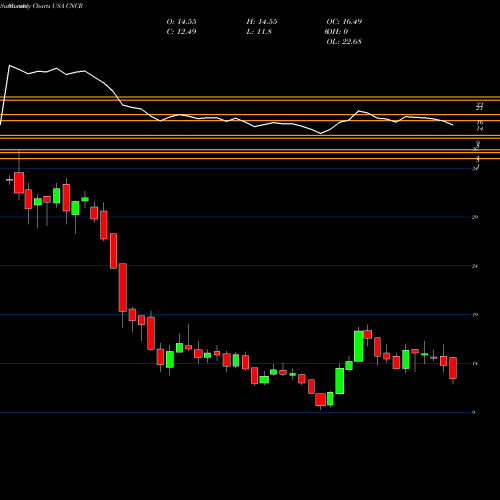Click the price axis label 24
The width and height of the screenshot is (500, 500).
475,266
